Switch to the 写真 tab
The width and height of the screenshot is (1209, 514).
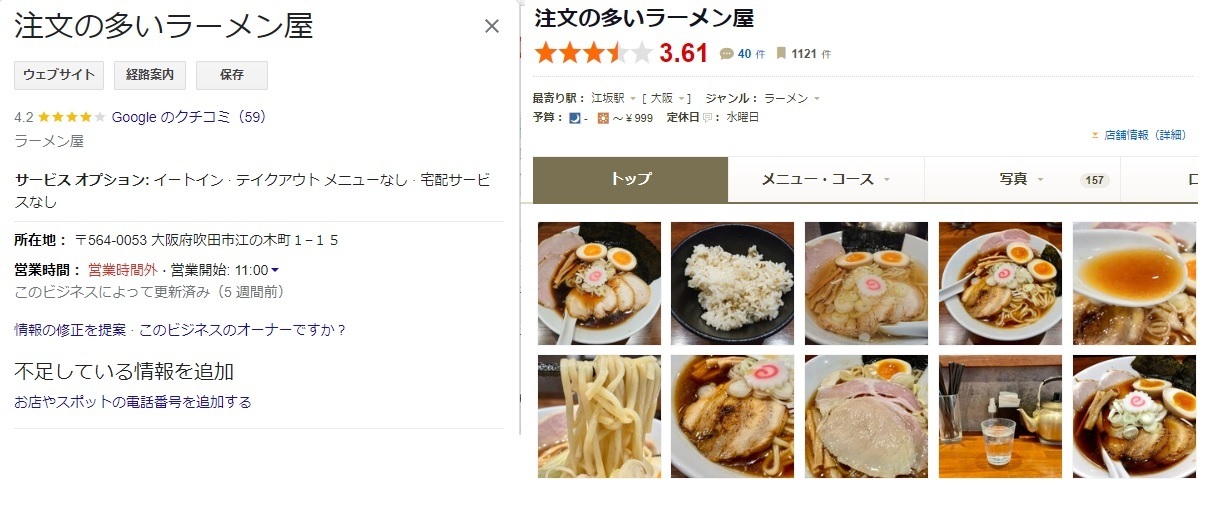1022,180
